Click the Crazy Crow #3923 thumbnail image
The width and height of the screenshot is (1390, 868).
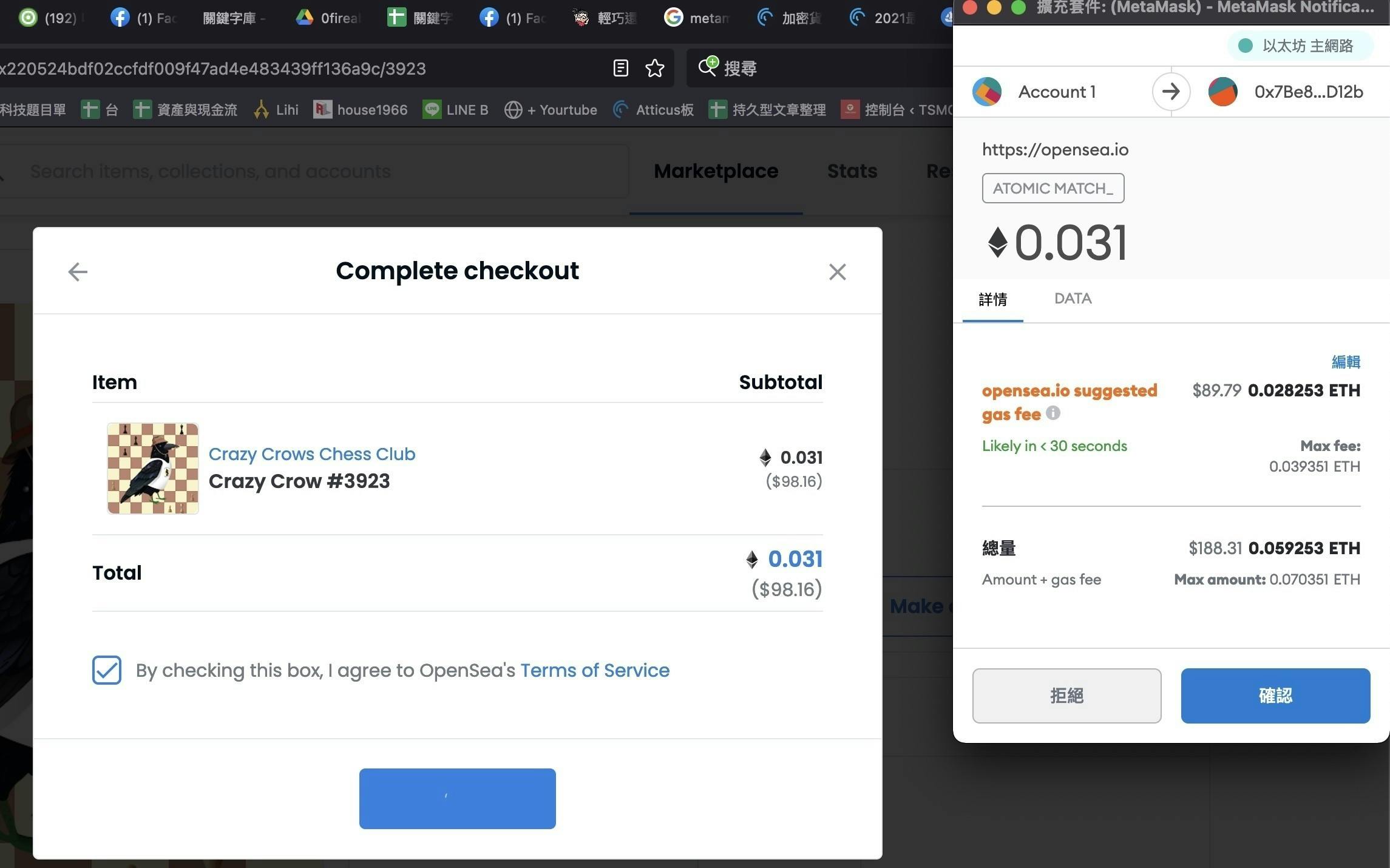click(x=153, y=469)
